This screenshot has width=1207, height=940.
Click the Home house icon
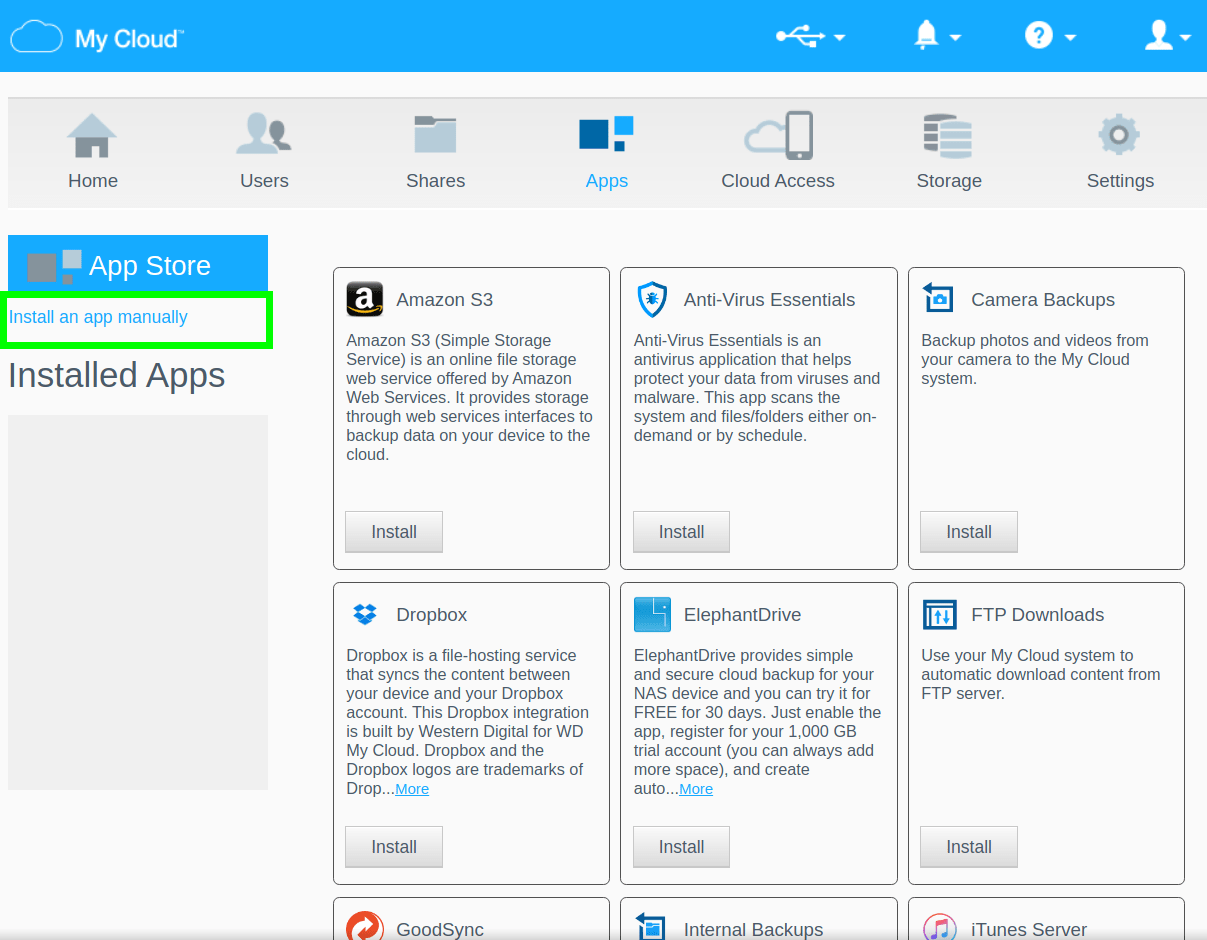click(92, 135)
